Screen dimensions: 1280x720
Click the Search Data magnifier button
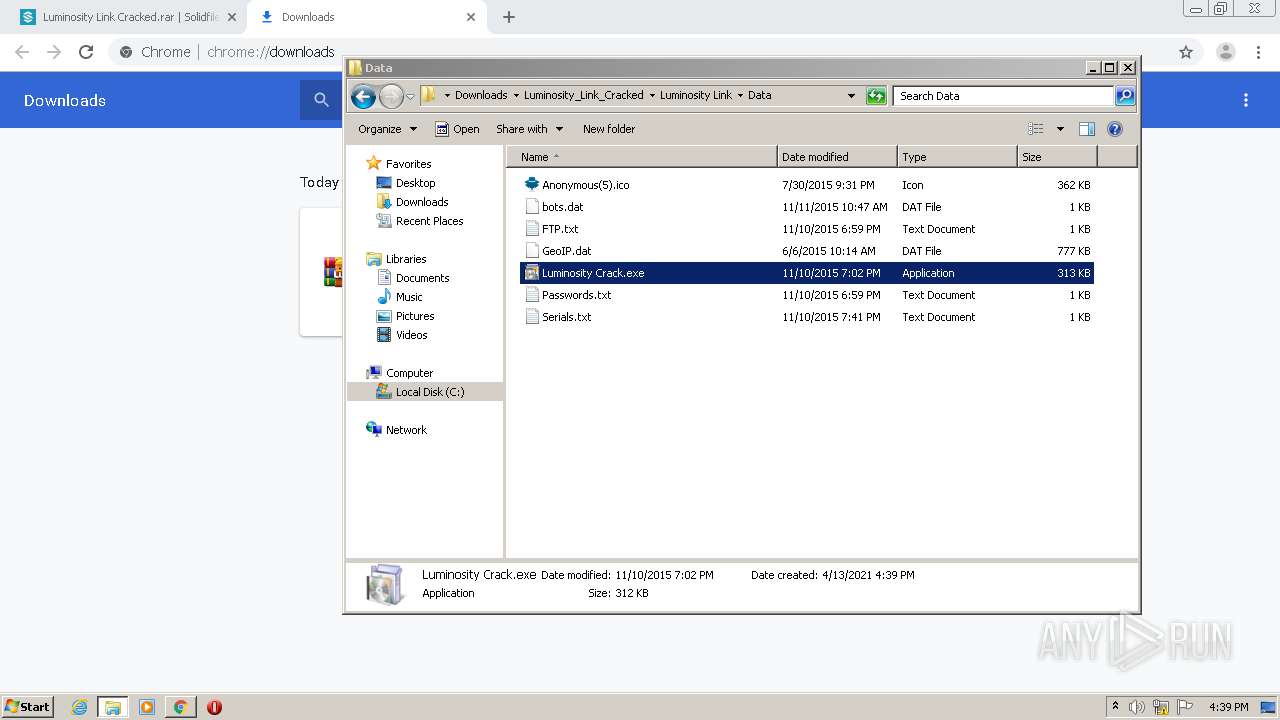click(1125, 96)
